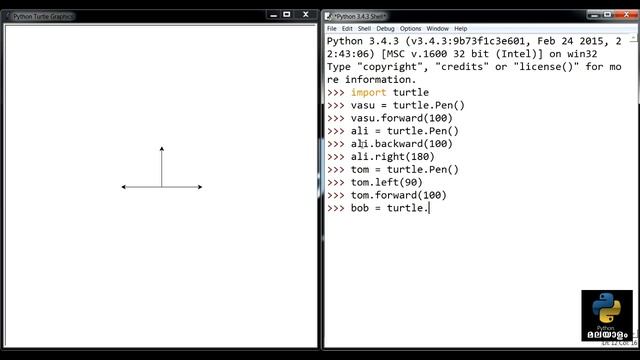The height and width of the screenshot is (360, 640).
Task: Click the 'ali = turtle.Pen()' line
Action: [404, 131]
